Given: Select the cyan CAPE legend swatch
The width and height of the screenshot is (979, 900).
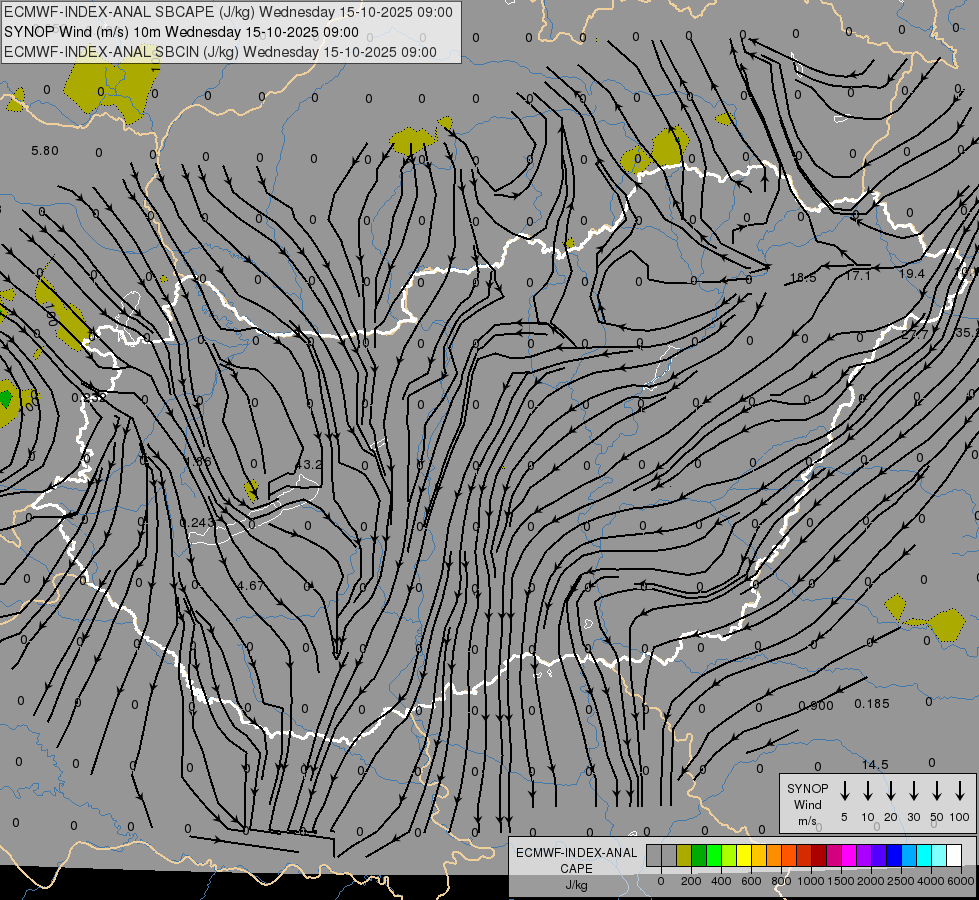Looking at the screenshot, I should coord(924,855).
